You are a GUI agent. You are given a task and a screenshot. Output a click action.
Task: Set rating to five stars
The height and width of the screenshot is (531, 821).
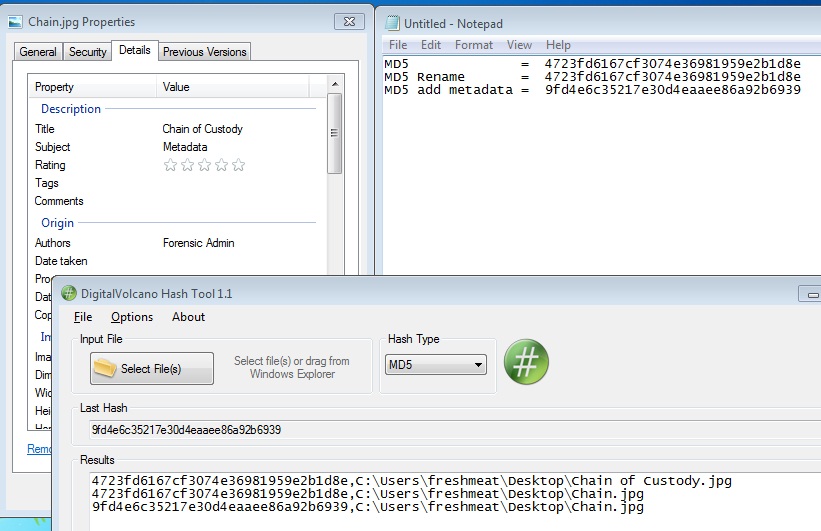pyautogui.click(x=238, y=165)
